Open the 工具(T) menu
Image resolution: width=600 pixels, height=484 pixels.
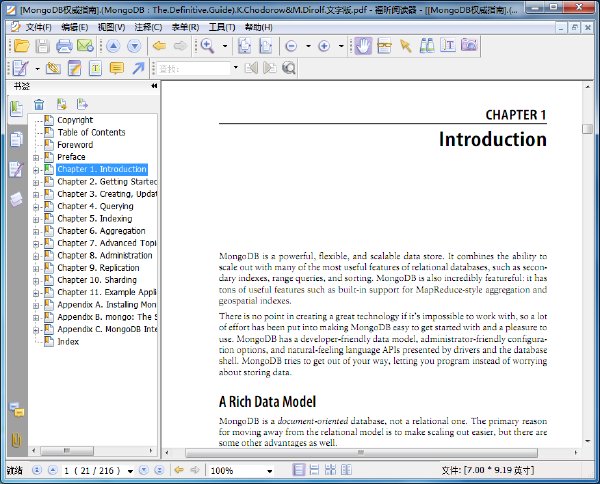(222, 27)
